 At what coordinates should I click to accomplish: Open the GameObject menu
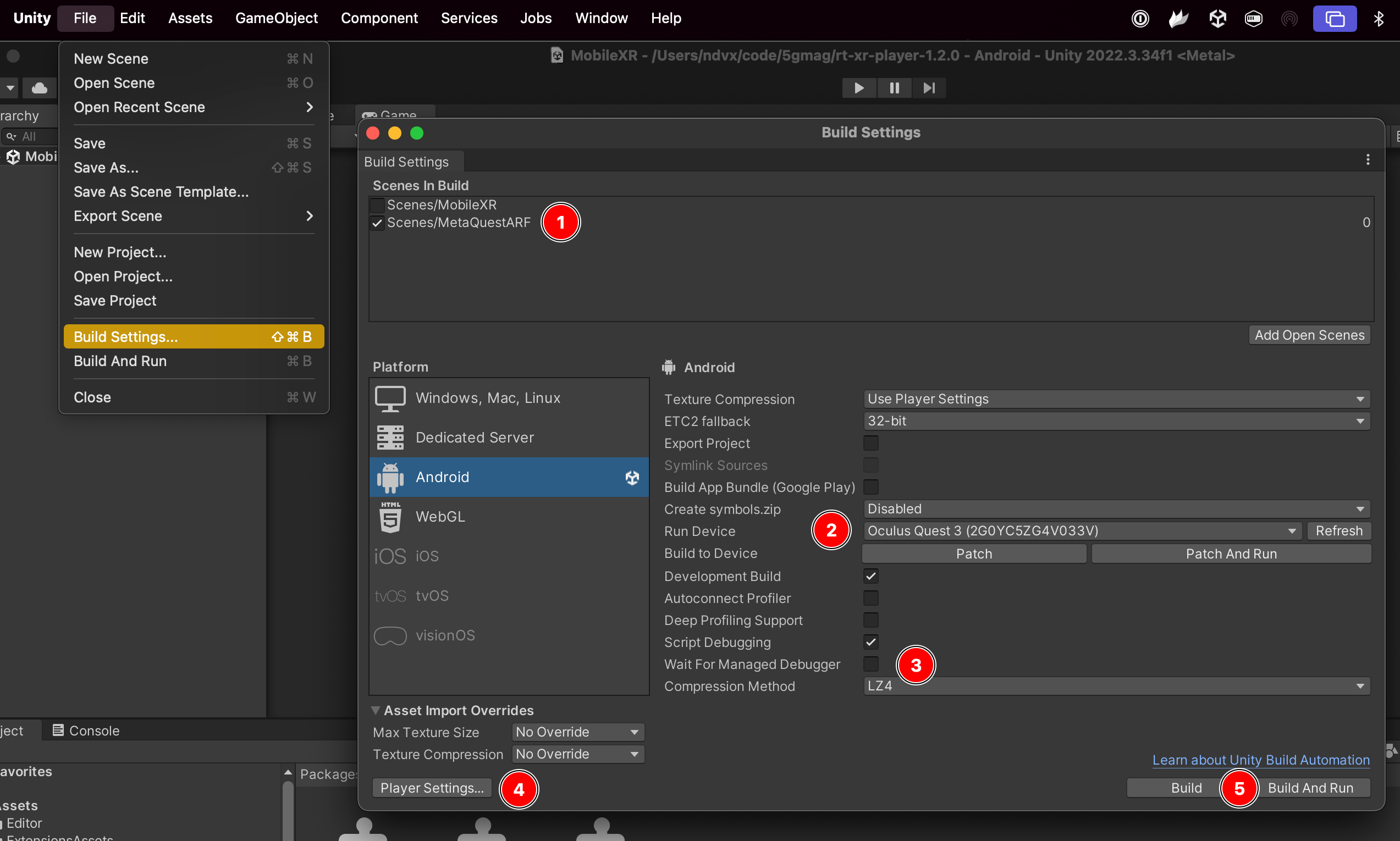pyautogui.click(x=276, y=18)
